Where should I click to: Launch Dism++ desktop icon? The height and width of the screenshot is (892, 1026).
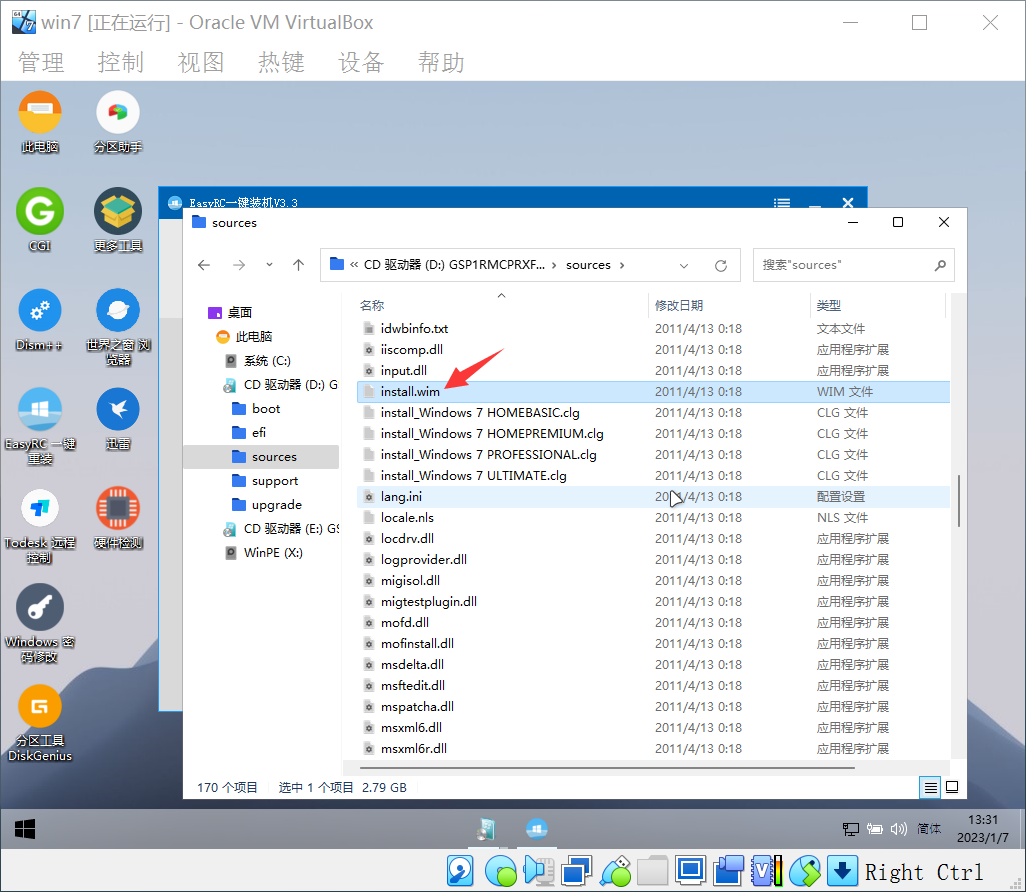coord(40,319)
